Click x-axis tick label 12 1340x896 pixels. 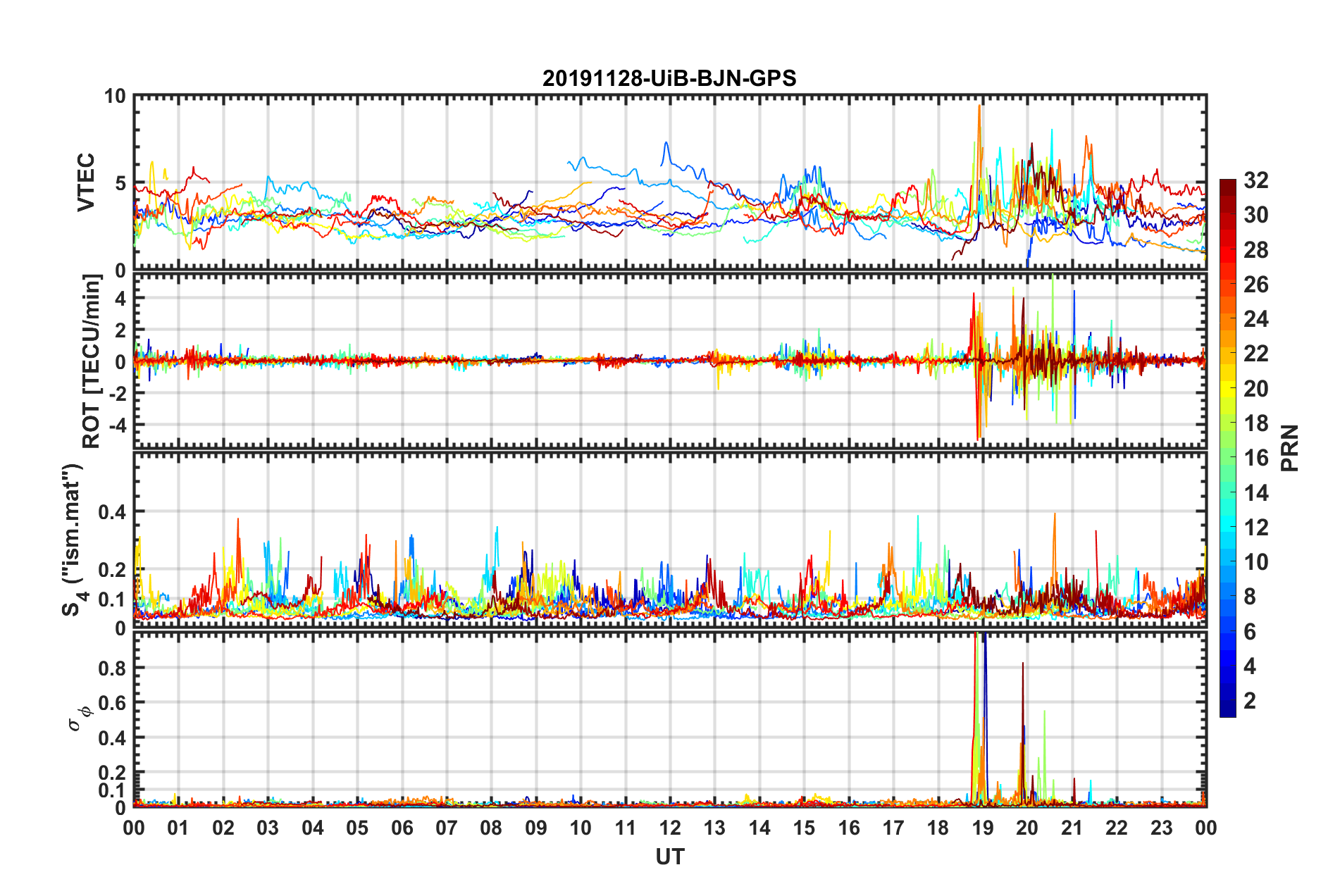(670, 828)
